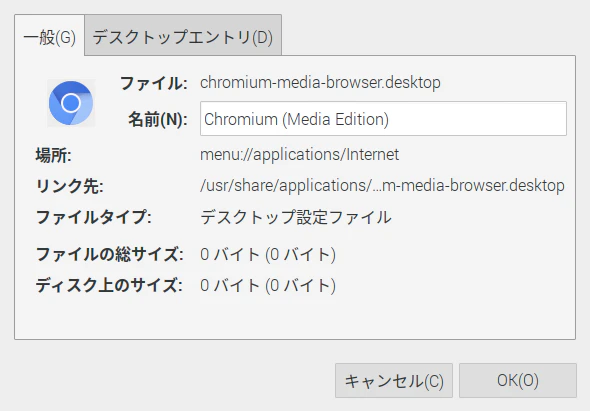Click the 場所: label

(x=53, y=155)
